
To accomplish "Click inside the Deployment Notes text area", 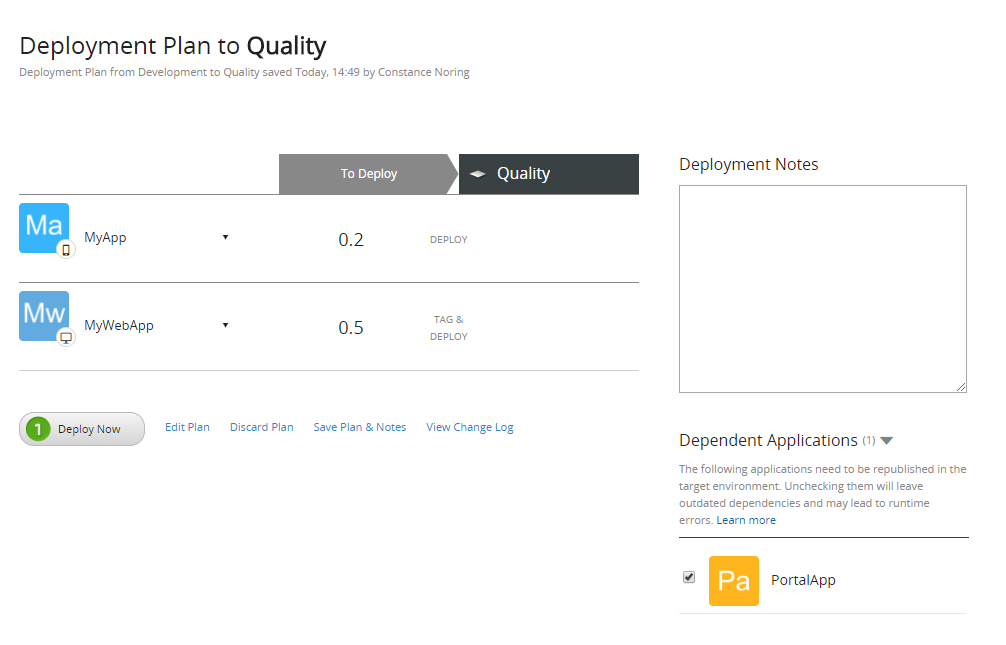I will (822, 287).
